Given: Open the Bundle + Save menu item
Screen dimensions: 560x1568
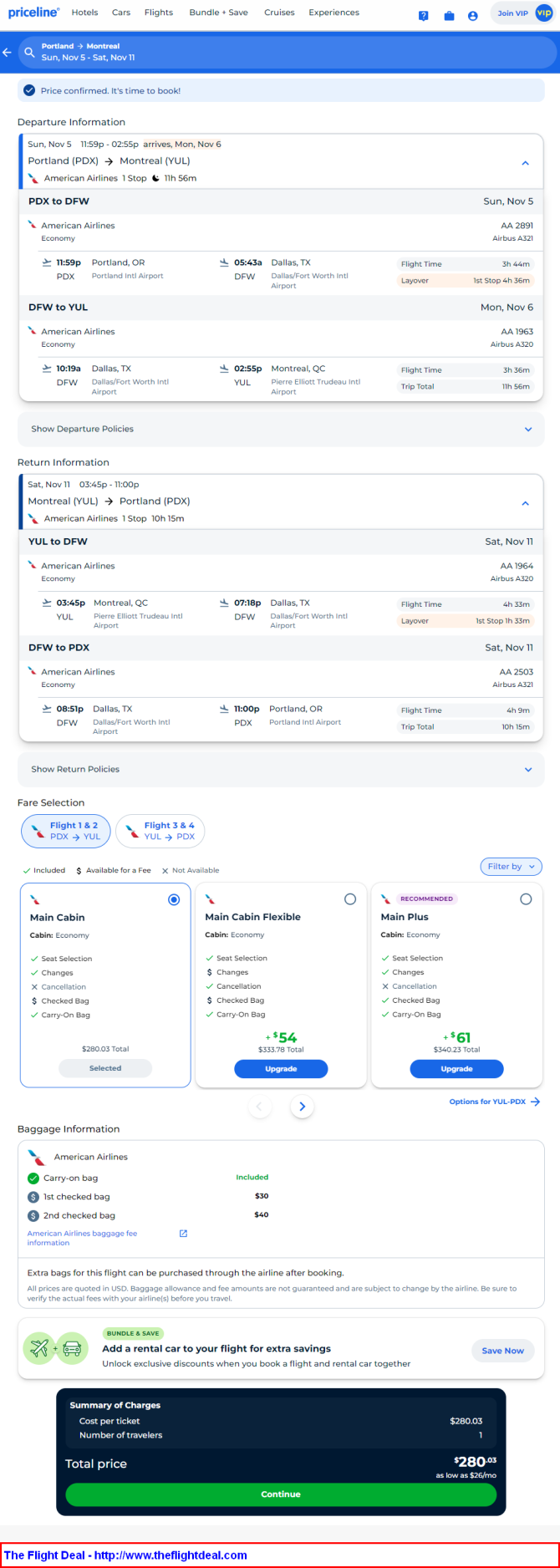Looking at the screenshot, I should click(219, 13).
